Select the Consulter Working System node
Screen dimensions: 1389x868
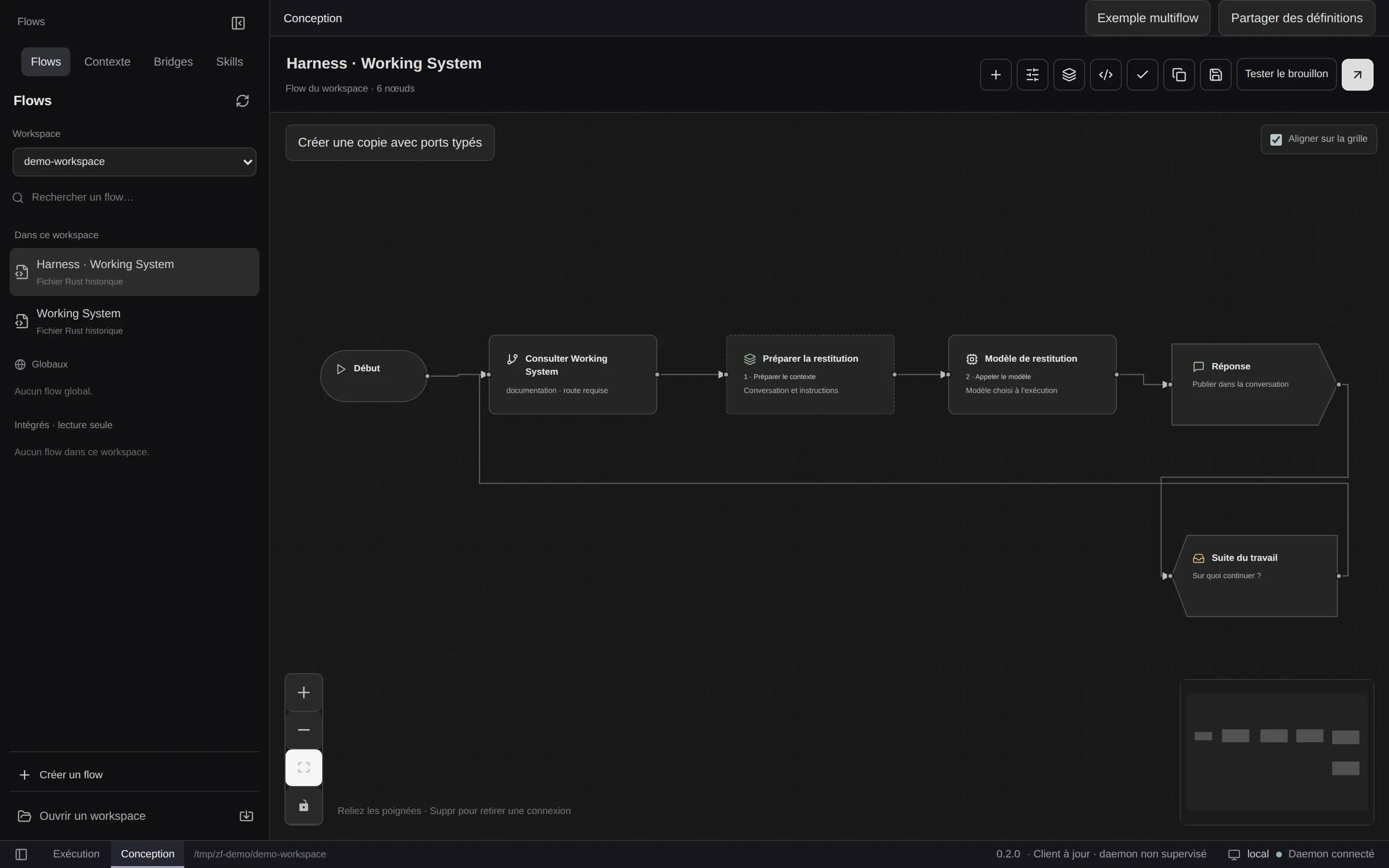(x=573, y=374)
